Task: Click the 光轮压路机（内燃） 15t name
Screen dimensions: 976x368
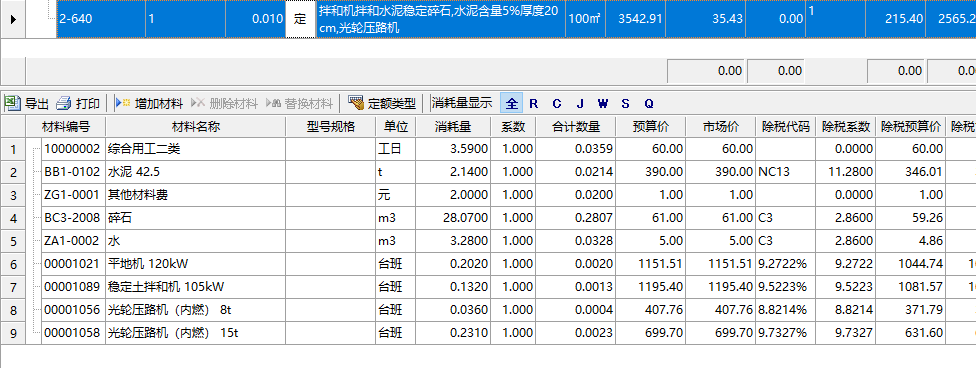Action: [x=195, y=333]
